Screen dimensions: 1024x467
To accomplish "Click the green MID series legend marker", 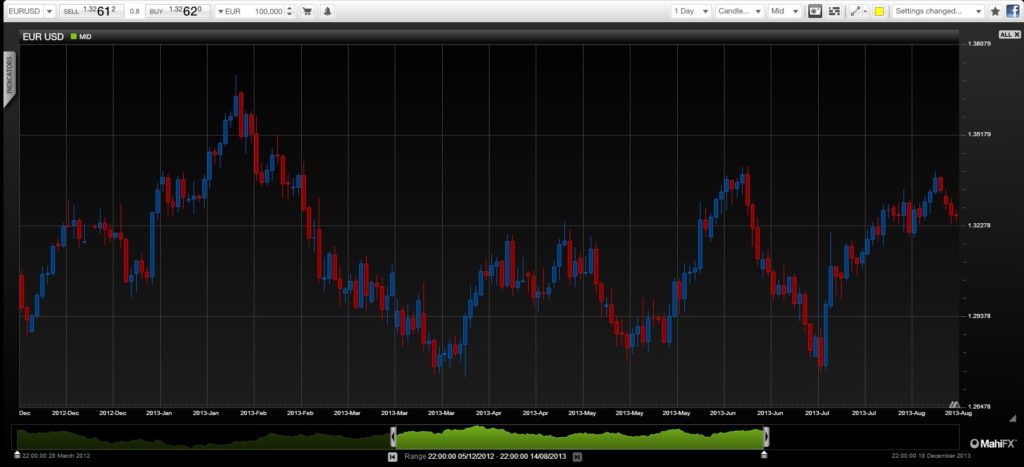I will [74, 37].
